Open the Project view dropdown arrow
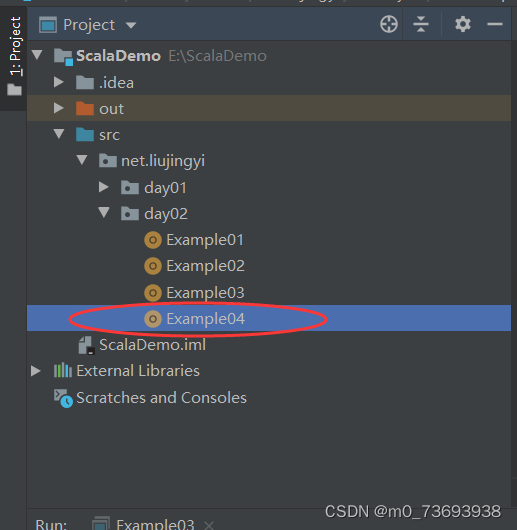 [x=131, y=25]
